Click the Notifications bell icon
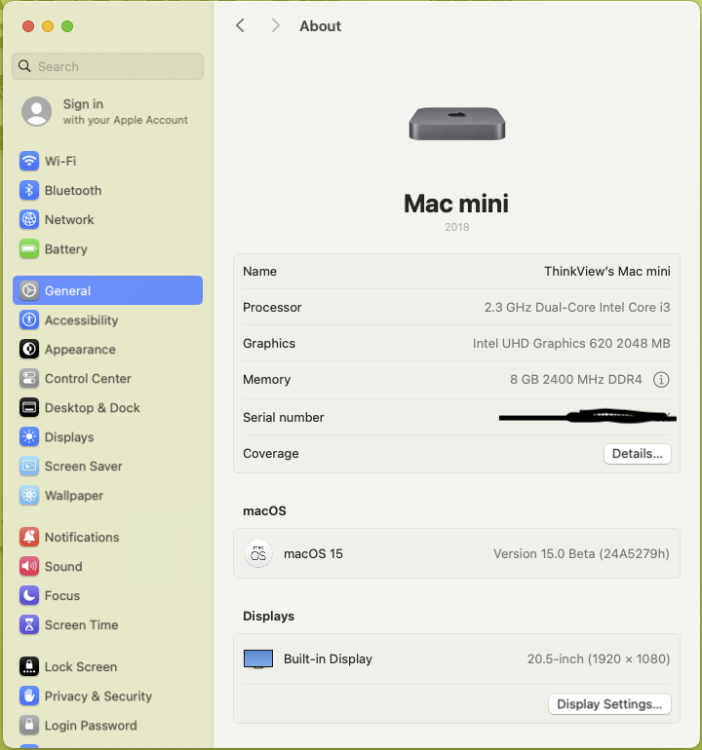The height and width of the screenshot is (750, 702). [29, 537]
